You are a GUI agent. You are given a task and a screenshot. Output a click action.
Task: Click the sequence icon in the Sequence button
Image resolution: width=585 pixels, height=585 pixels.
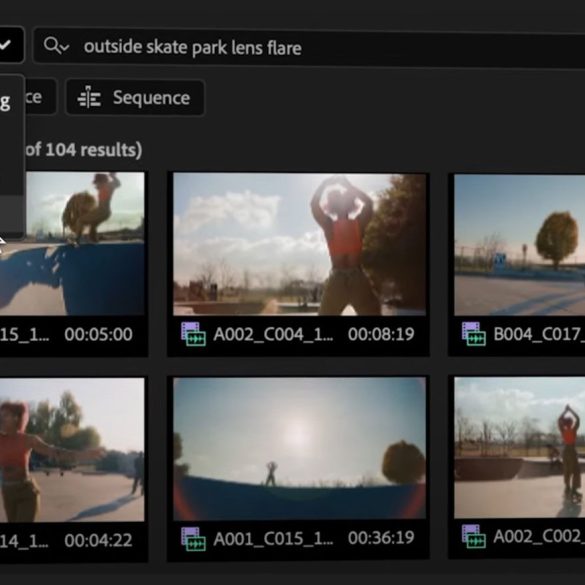click(x=89, y=98)
